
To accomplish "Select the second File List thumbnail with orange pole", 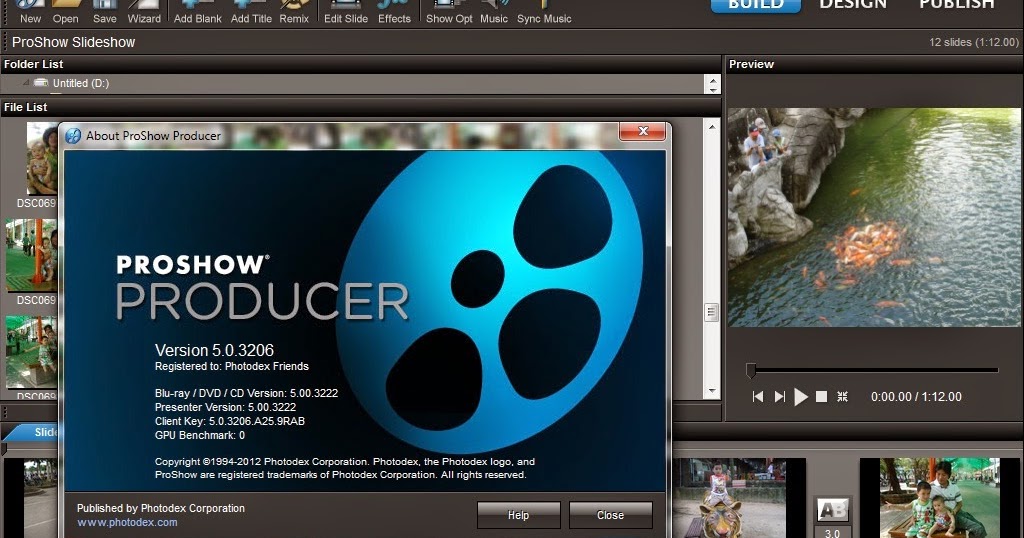I will tap(31, 255).
